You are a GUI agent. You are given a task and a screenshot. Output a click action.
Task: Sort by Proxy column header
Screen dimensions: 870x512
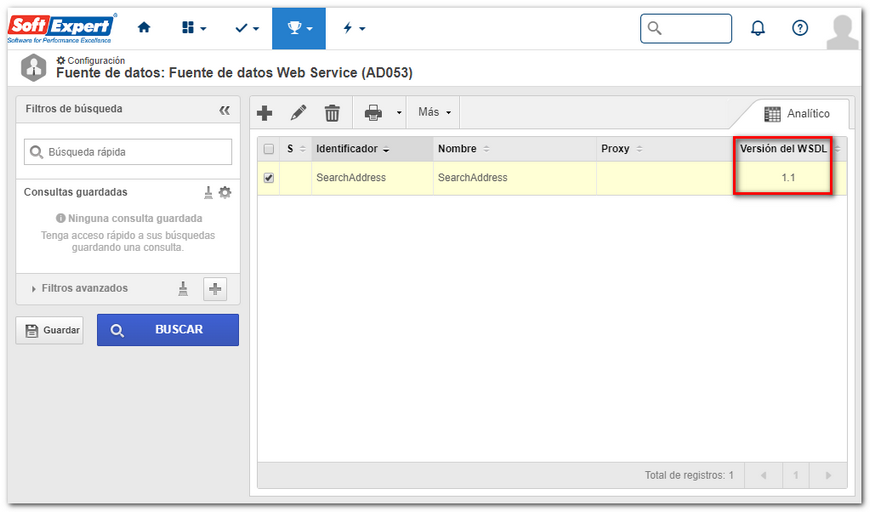pos(665,149)
